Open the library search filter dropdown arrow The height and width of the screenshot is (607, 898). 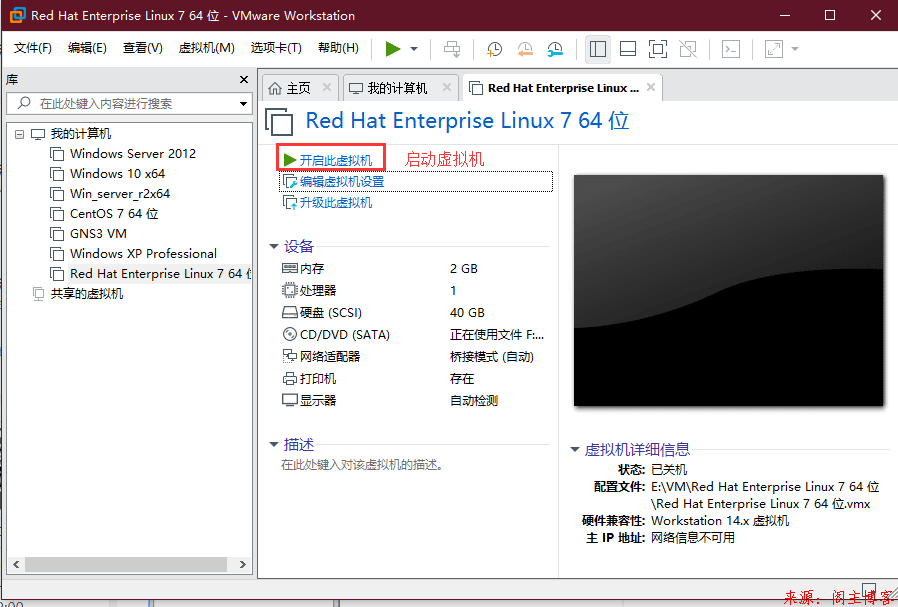[243, 104]
